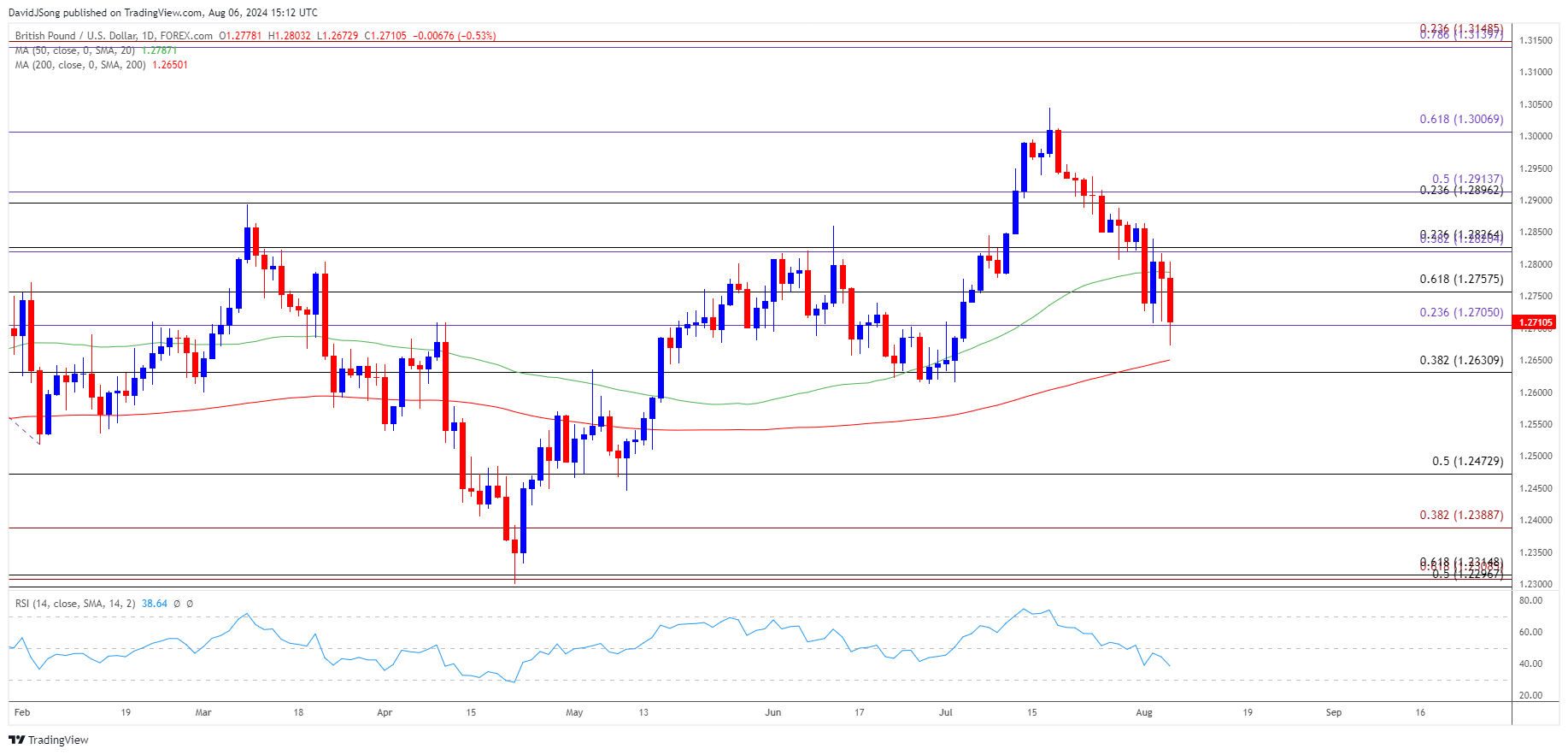
Task: Click the May label on the time axis
Action: tap(574, 712)
